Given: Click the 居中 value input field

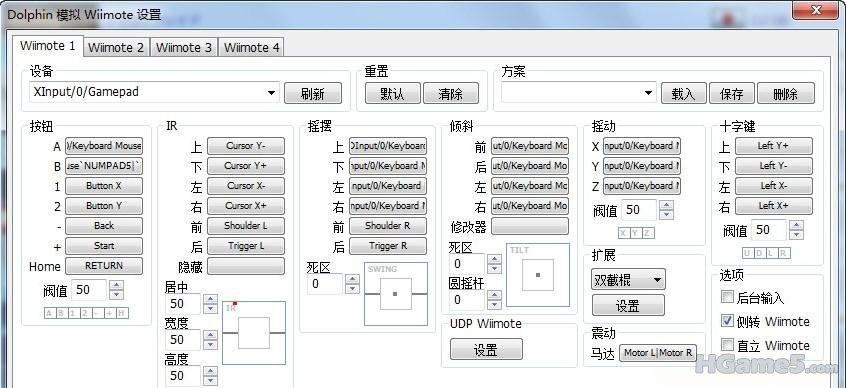Looking at the screenshot, I should [182, 304].
